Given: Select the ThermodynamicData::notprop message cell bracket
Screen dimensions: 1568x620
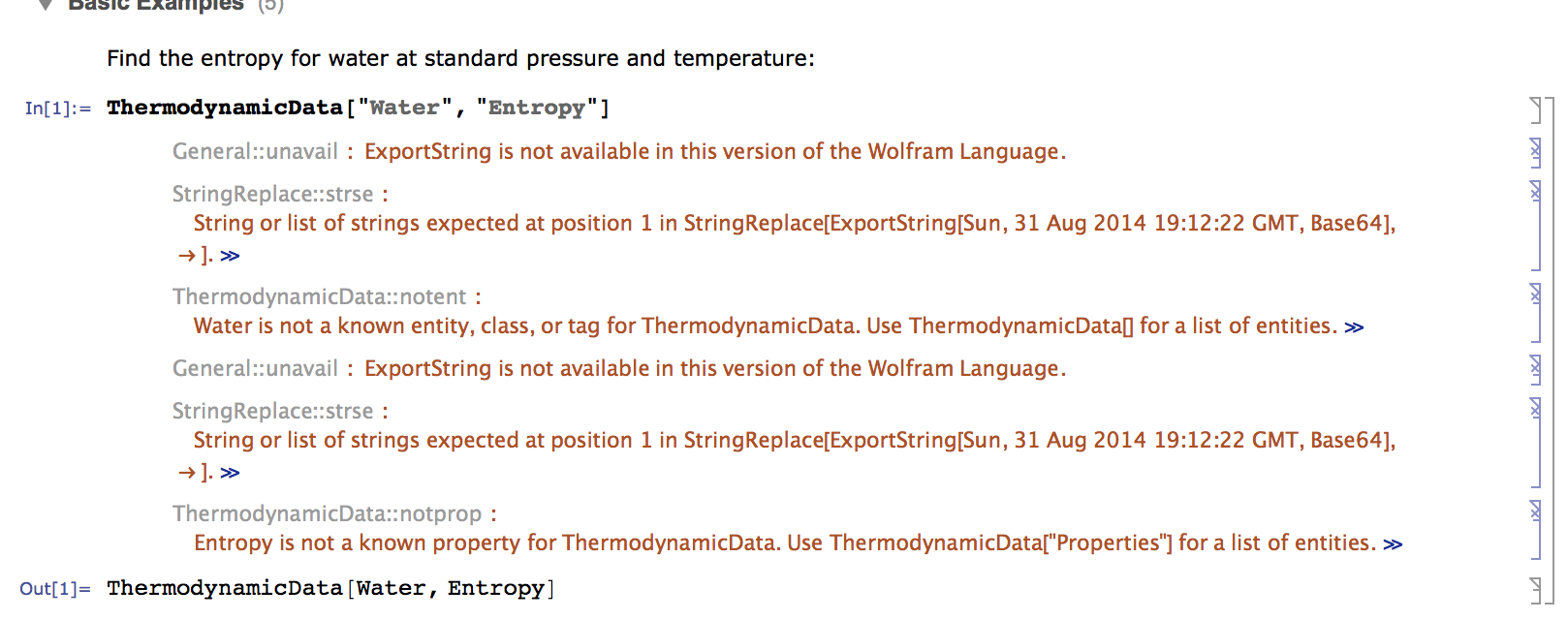Looking at the screenshot, I should pos(1535,529).
